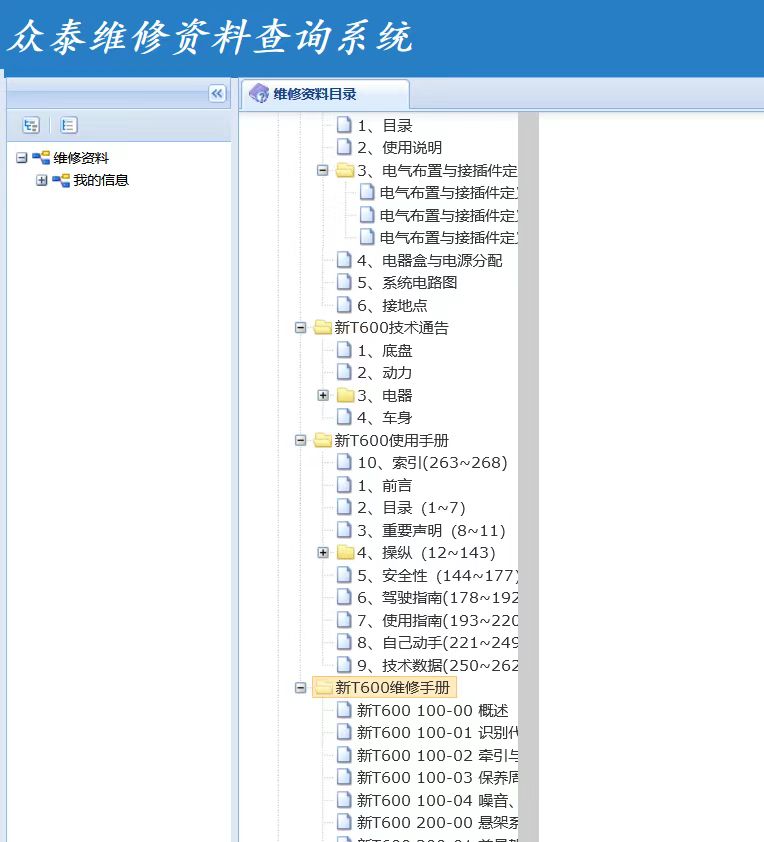This screenshot has height=842, width=764.
Task: Collapse the 维修资料 root node in sidebar
Action: pos(22,158)
